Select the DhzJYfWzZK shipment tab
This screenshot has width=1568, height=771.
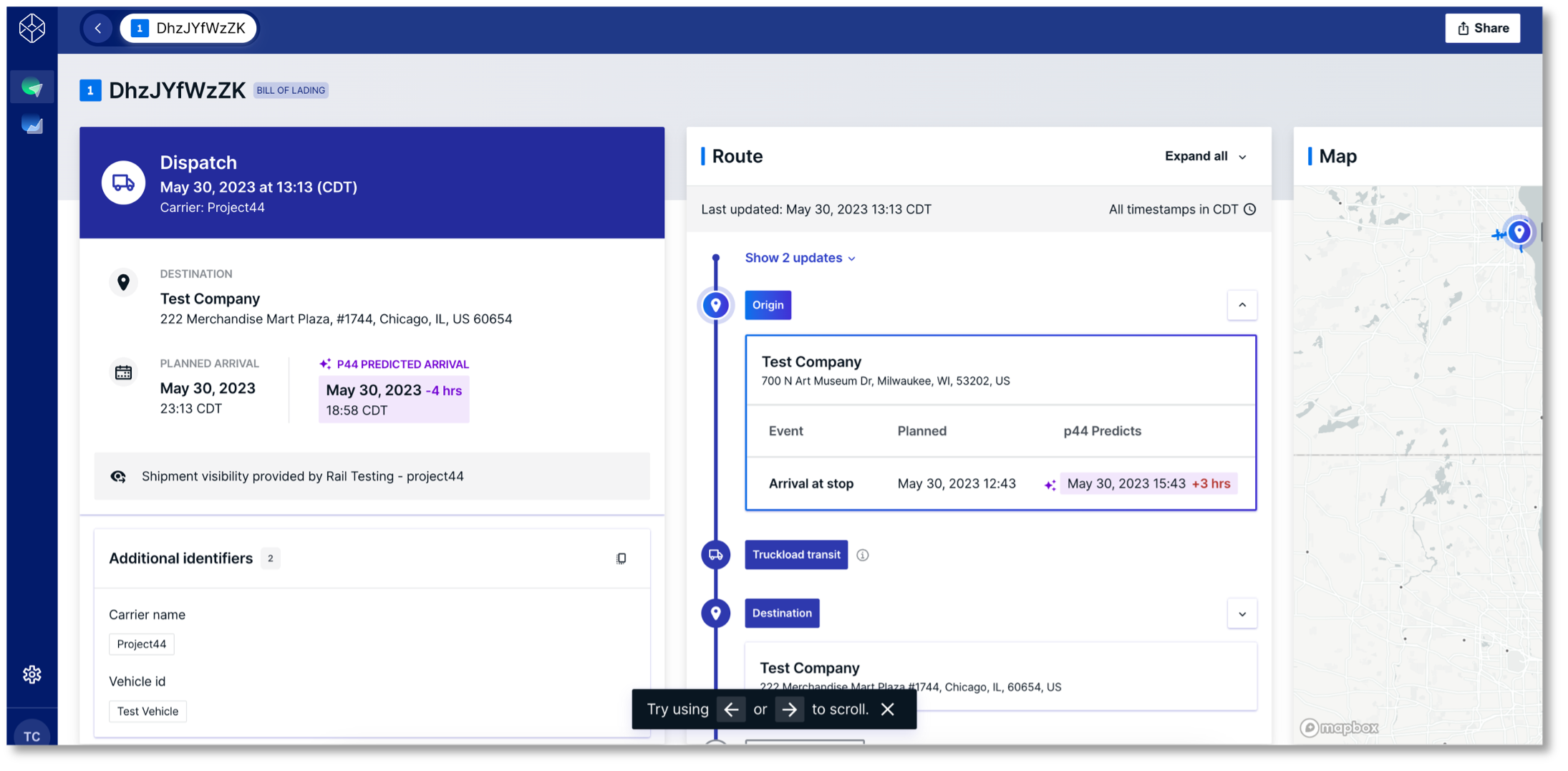[x=190, y=29]
